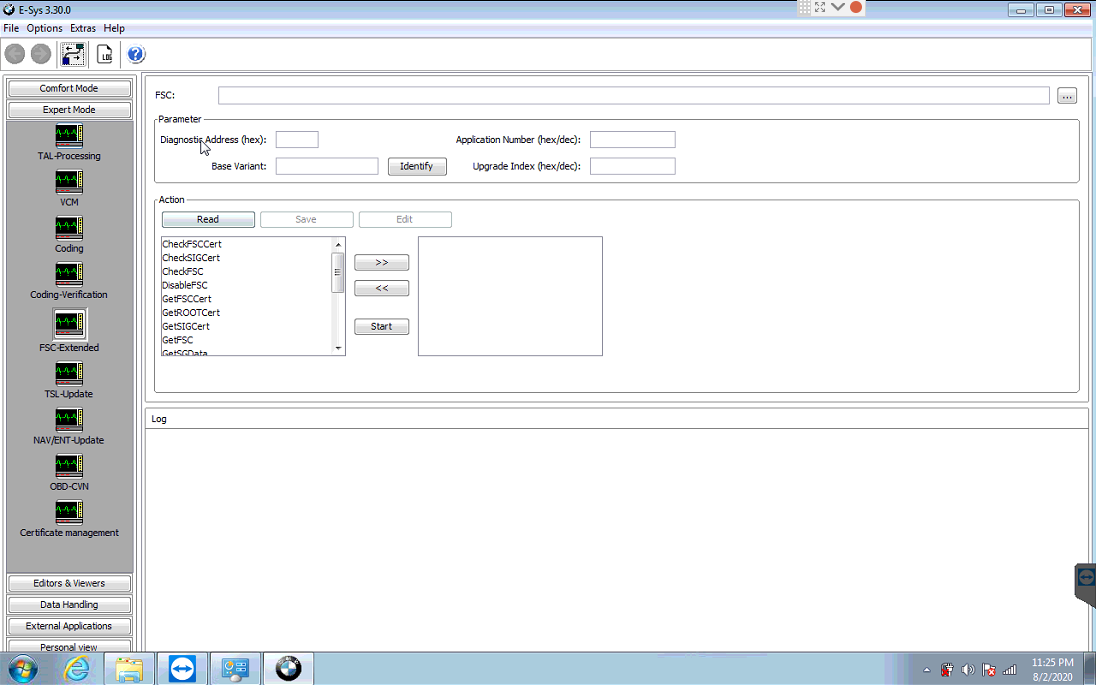Open the File menu
This screenshot has height=685, width=1096.
pyautogui.click(x=11, y=28)
